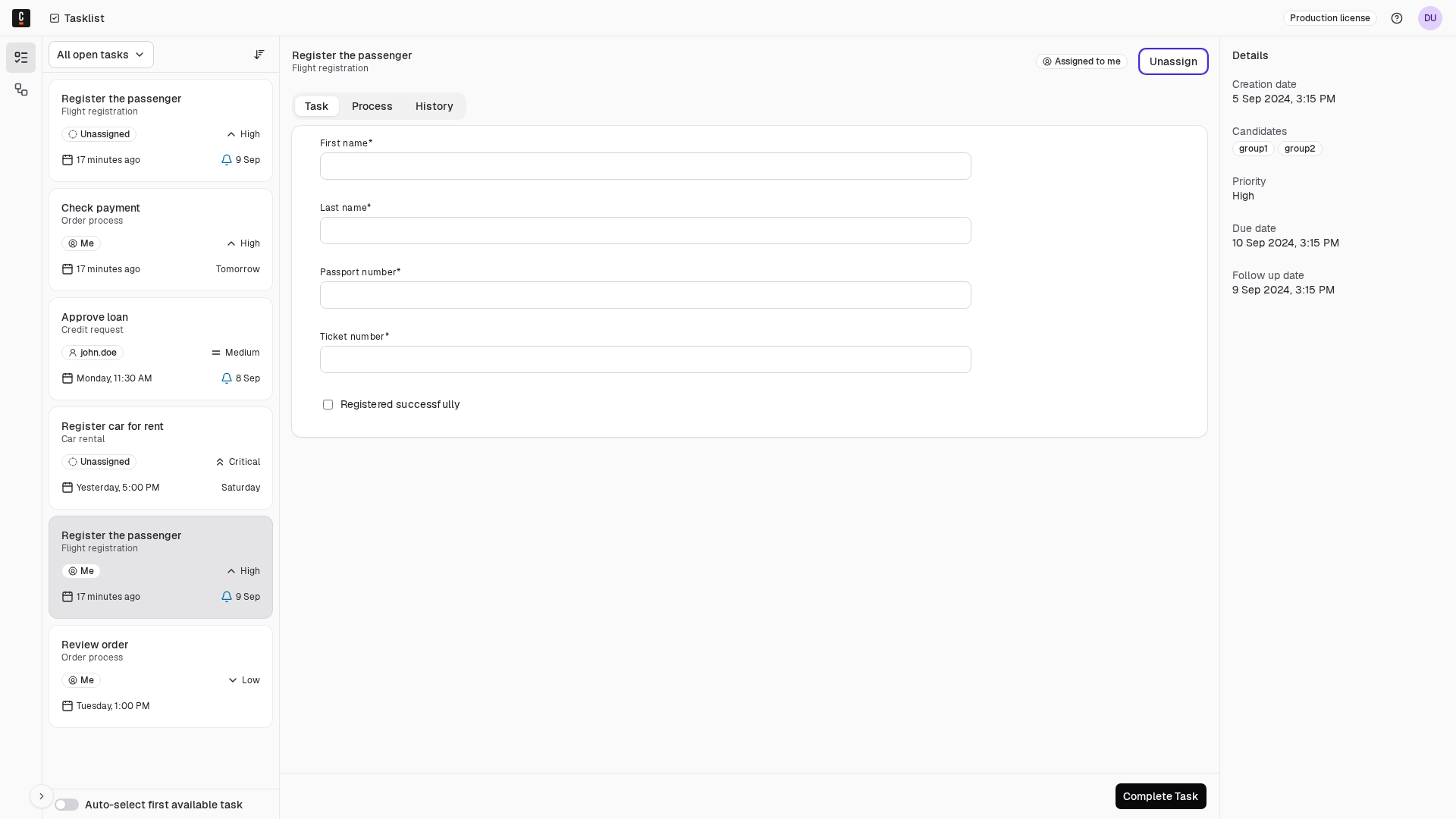Open the help question mark icon
Image resolution: width=1456 pixels, height=819 pixels.
[1397, 18]
